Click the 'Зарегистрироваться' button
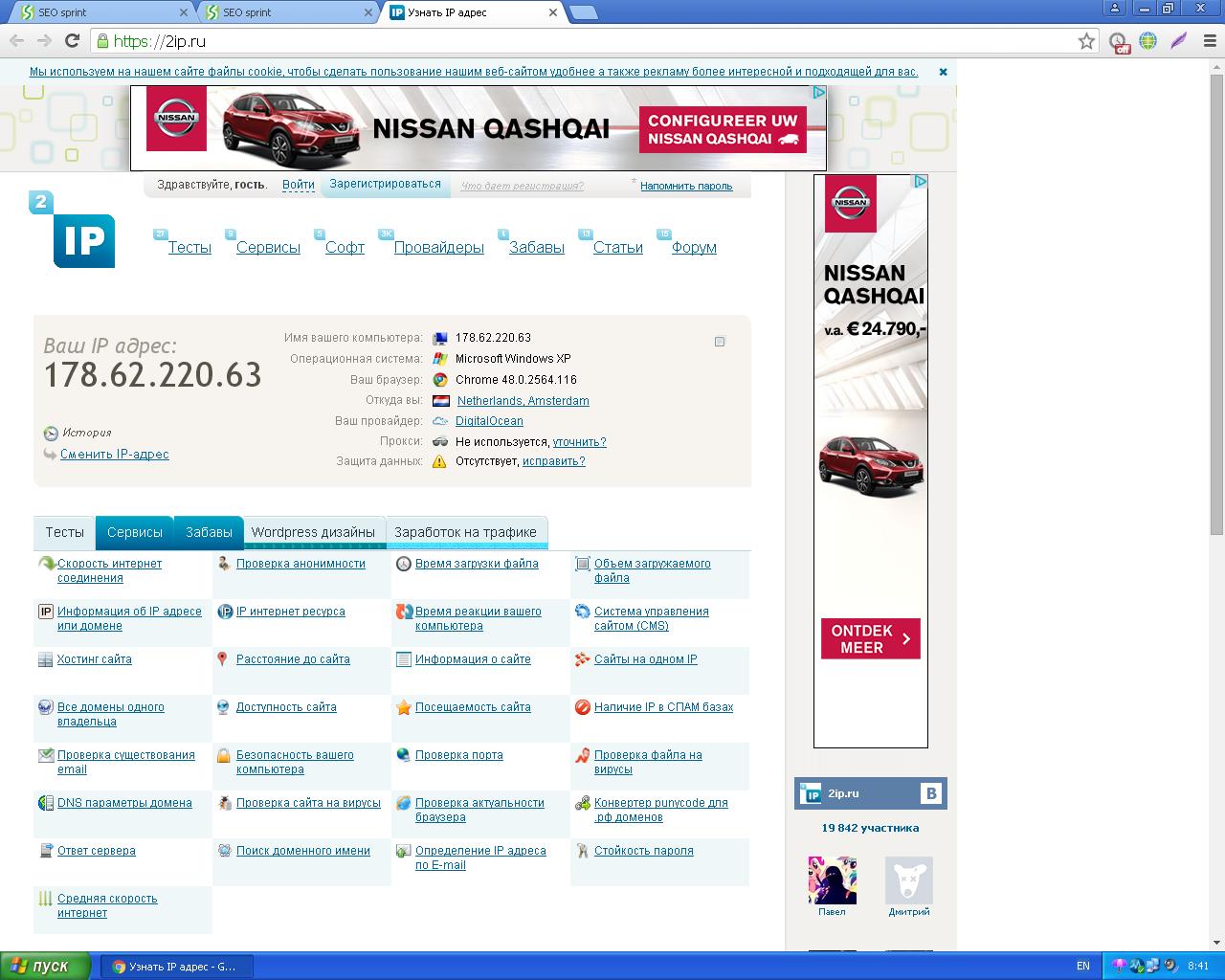The height and width of the screenshot is (980, 1225). (385, 184)
